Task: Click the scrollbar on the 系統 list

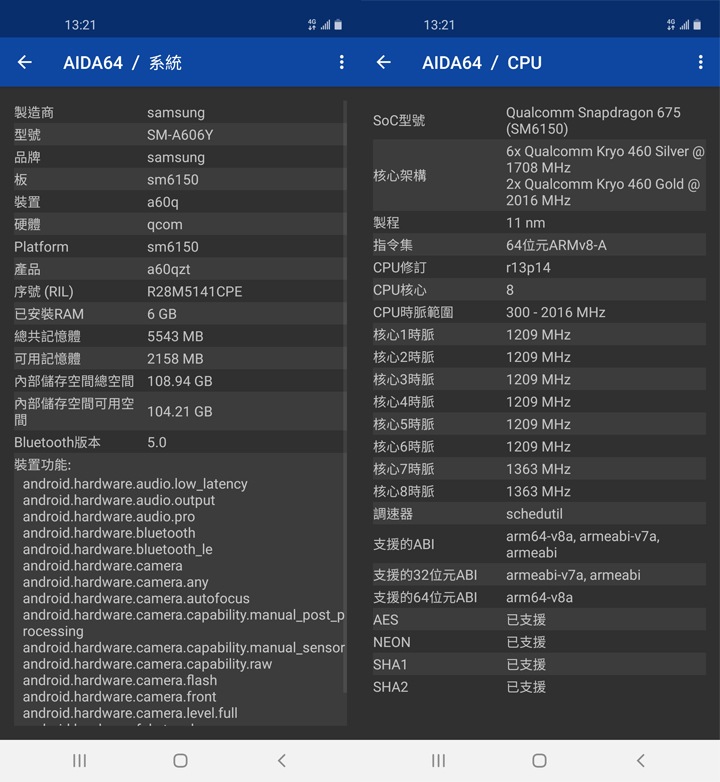Action: coord(345,396)
